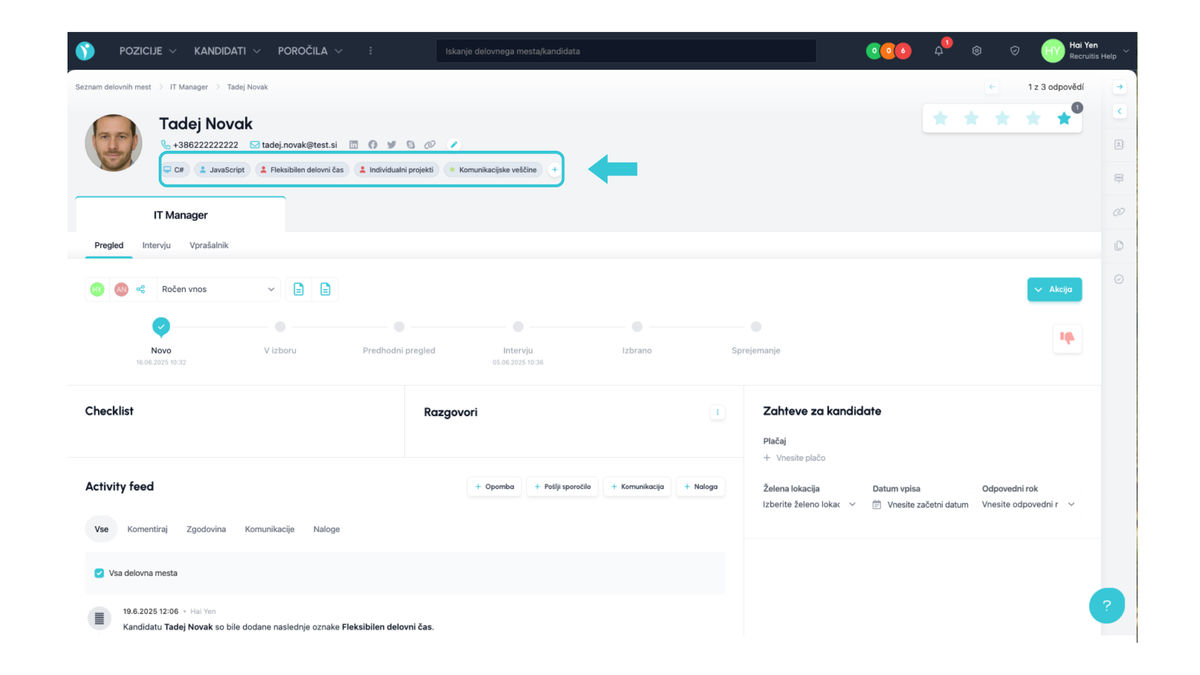Open the Želena lokacija dropdown
The width and height of the screenshot is (1200, 675).
tap(809, 505)
